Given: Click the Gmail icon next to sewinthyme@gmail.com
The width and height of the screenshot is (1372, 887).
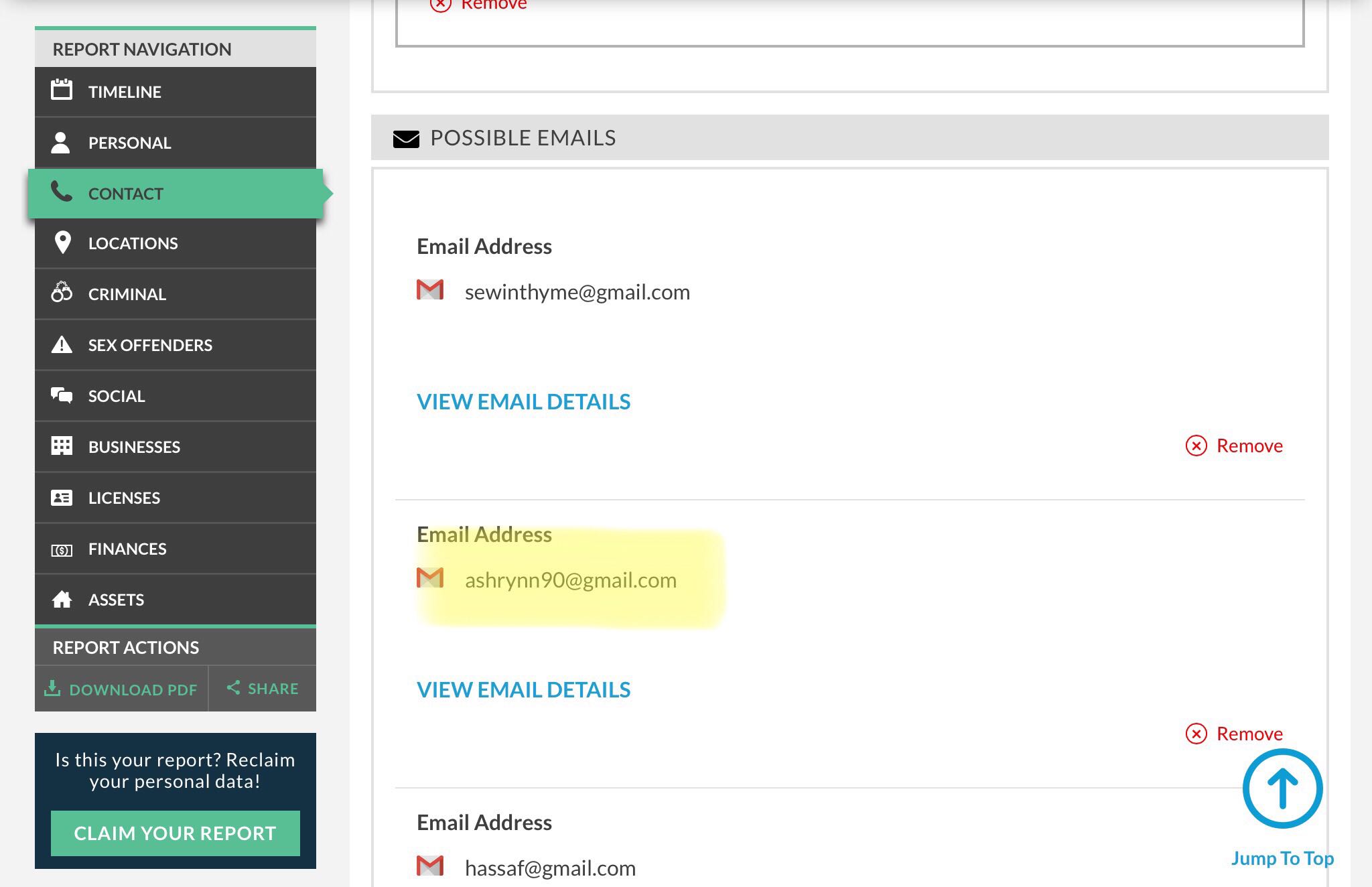Looking at the screenshot, I should click(430, 289).
